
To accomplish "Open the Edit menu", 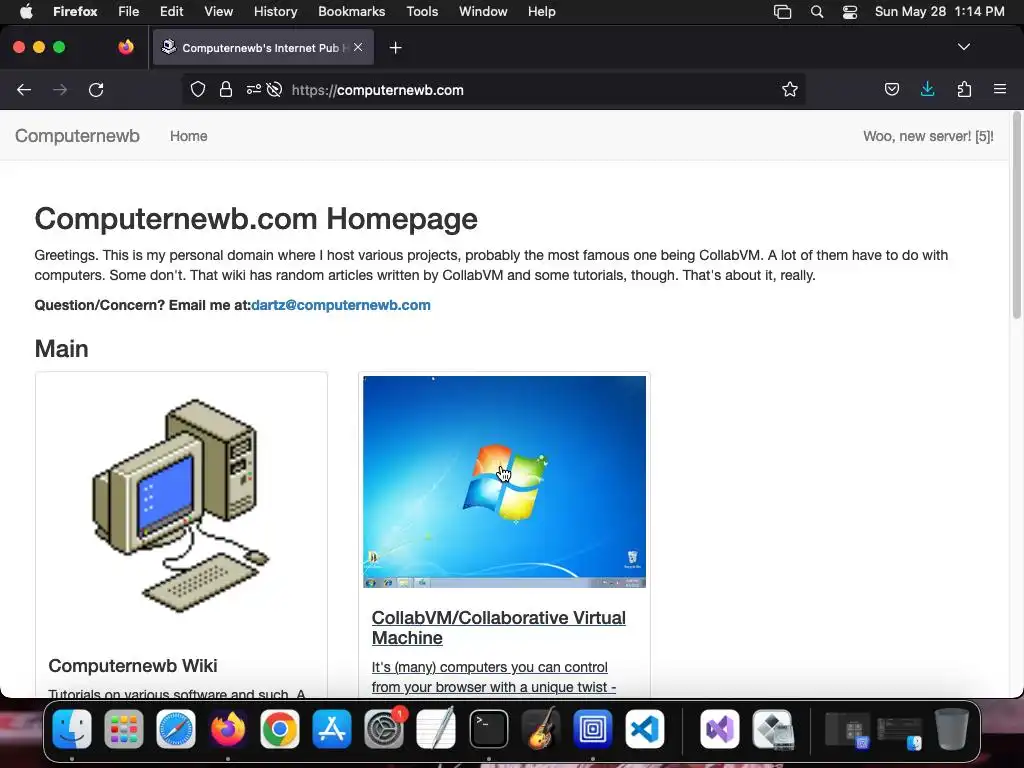I will (x=171, y=11).
